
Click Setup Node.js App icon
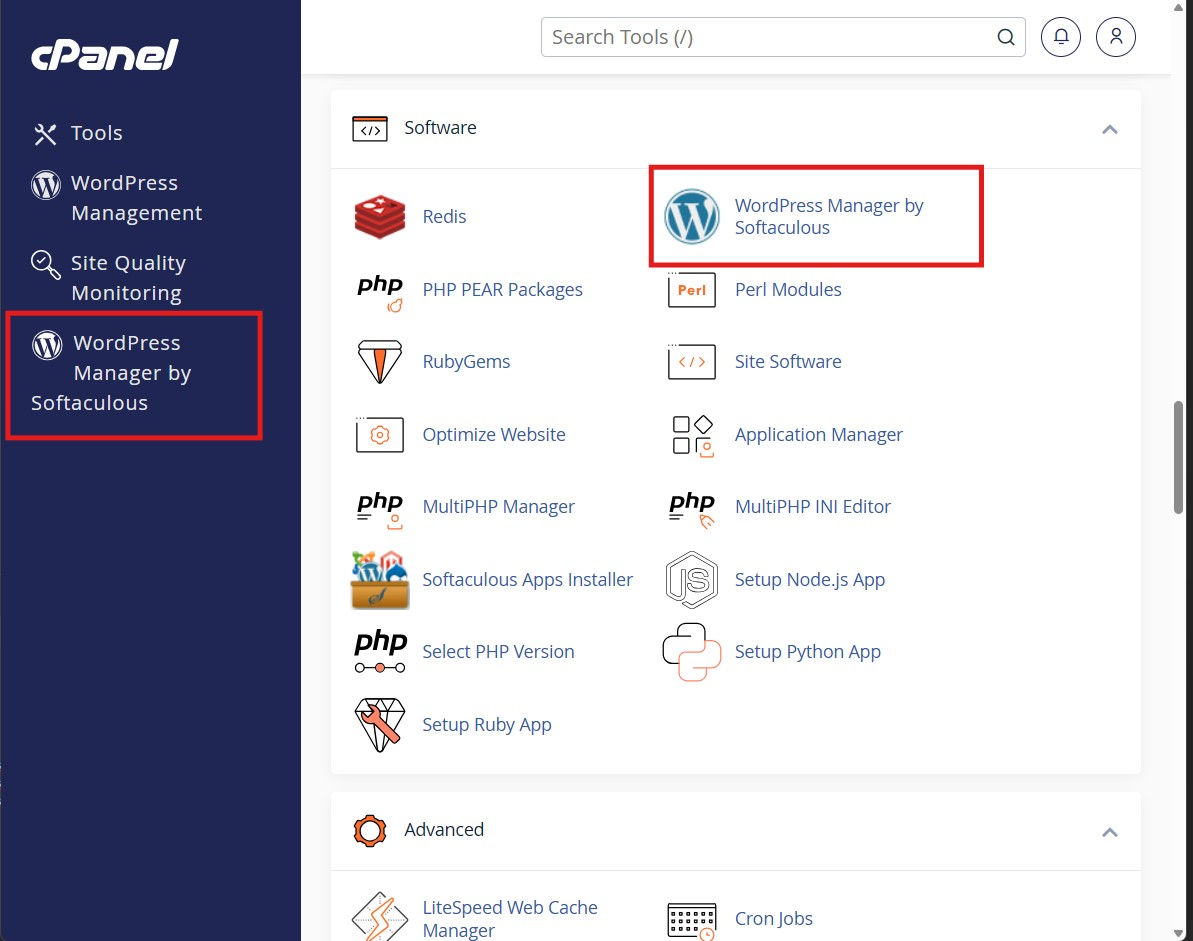point(692,580)
